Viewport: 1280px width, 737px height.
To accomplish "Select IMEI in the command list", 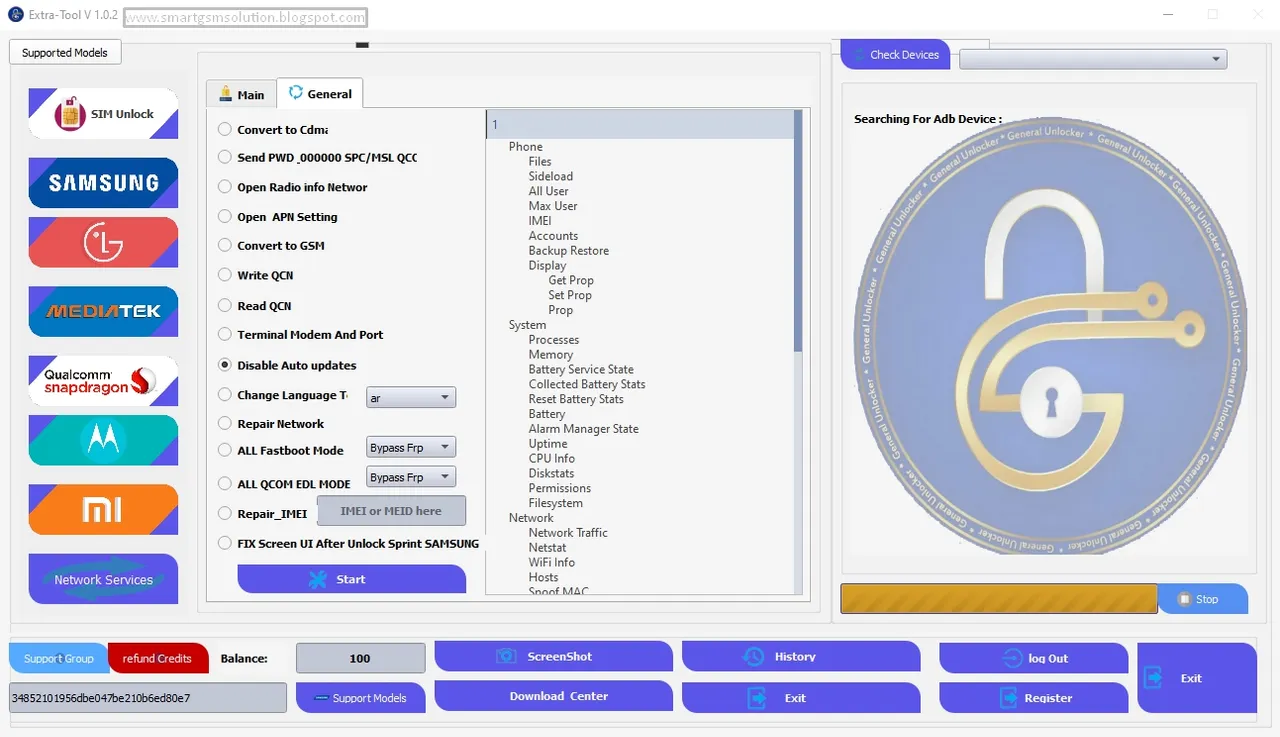I will click(540, 221).
